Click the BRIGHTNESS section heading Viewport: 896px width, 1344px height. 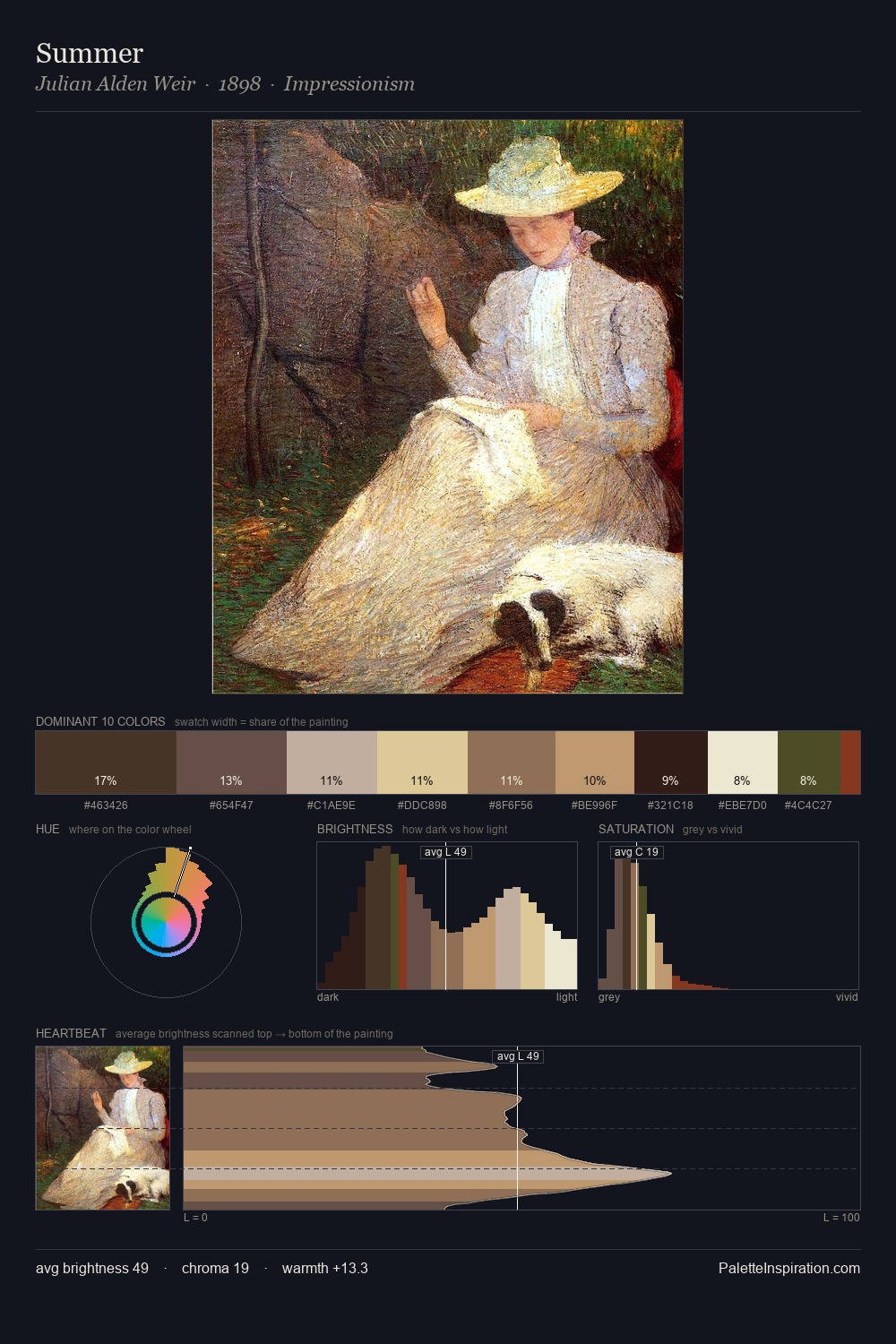pos(355,829)
